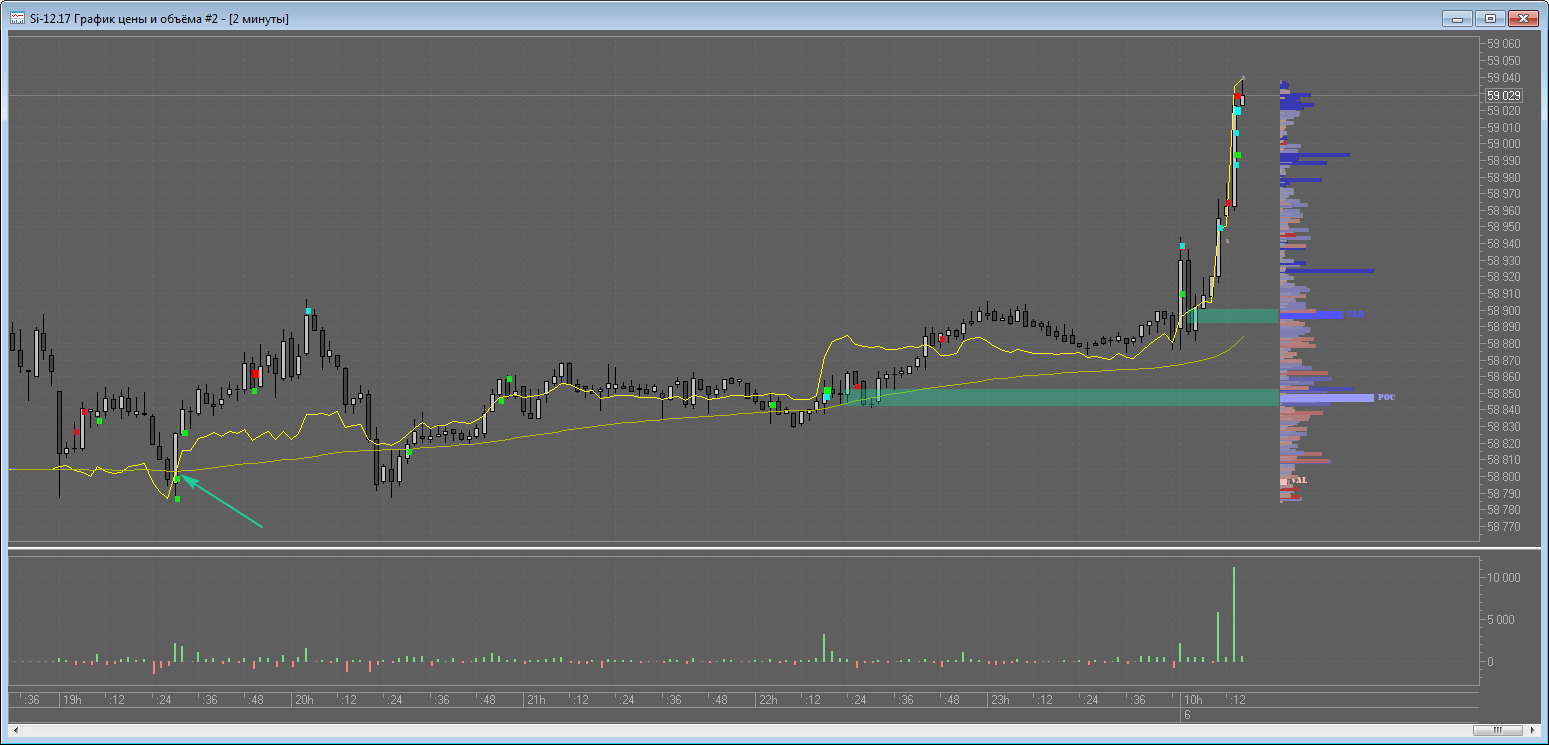
Task: Click the 21h time axis label
Action: tap(535, 699)
